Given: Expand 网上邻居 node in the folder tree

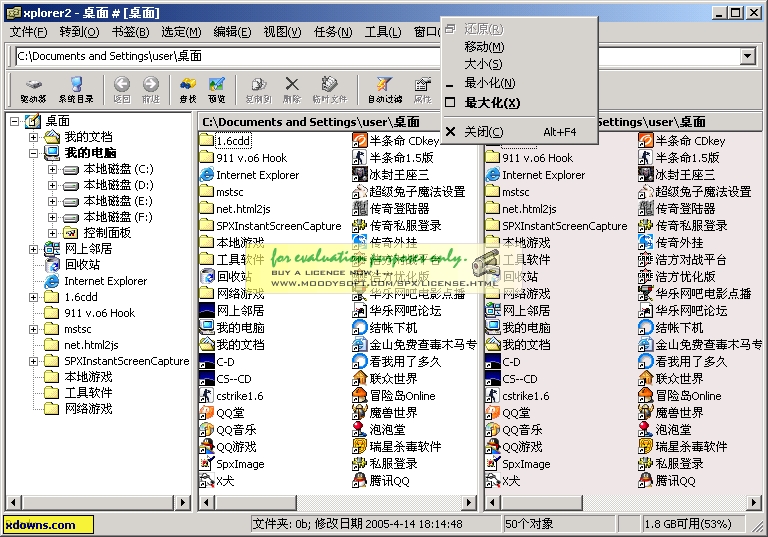Looking at the screenshot, I should coord(33,249).
